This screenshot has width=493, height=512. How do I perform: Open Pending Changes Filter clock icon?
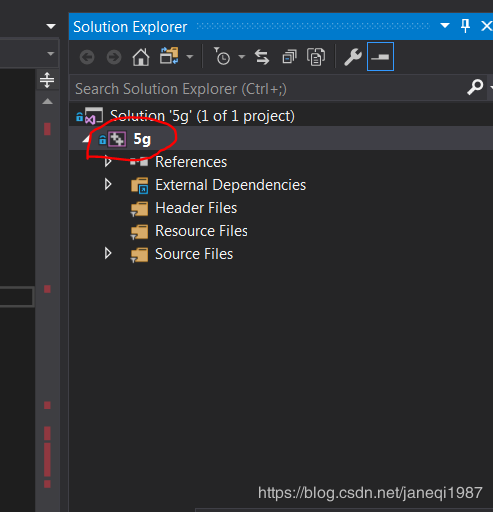pyautogui.click(x=222, y=56)
